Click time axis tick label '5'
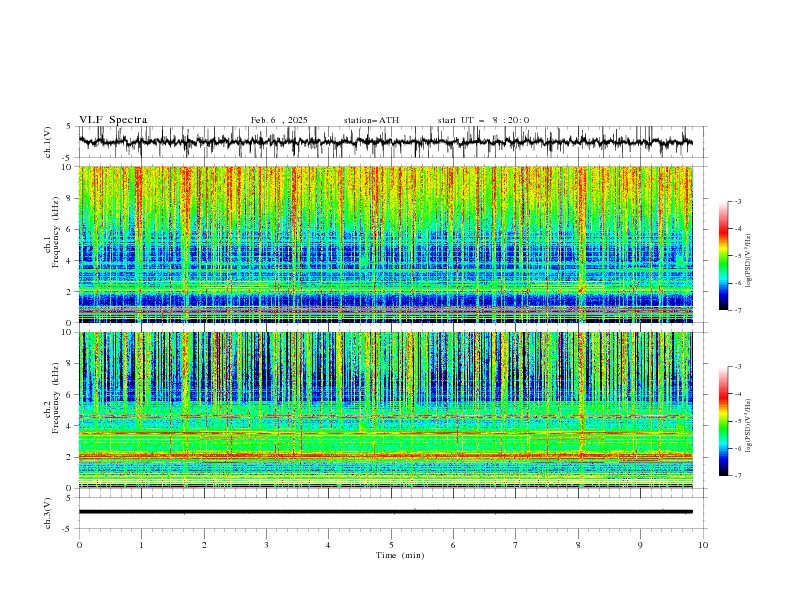Screen dimensions: 792x612 tap(391, 545)
